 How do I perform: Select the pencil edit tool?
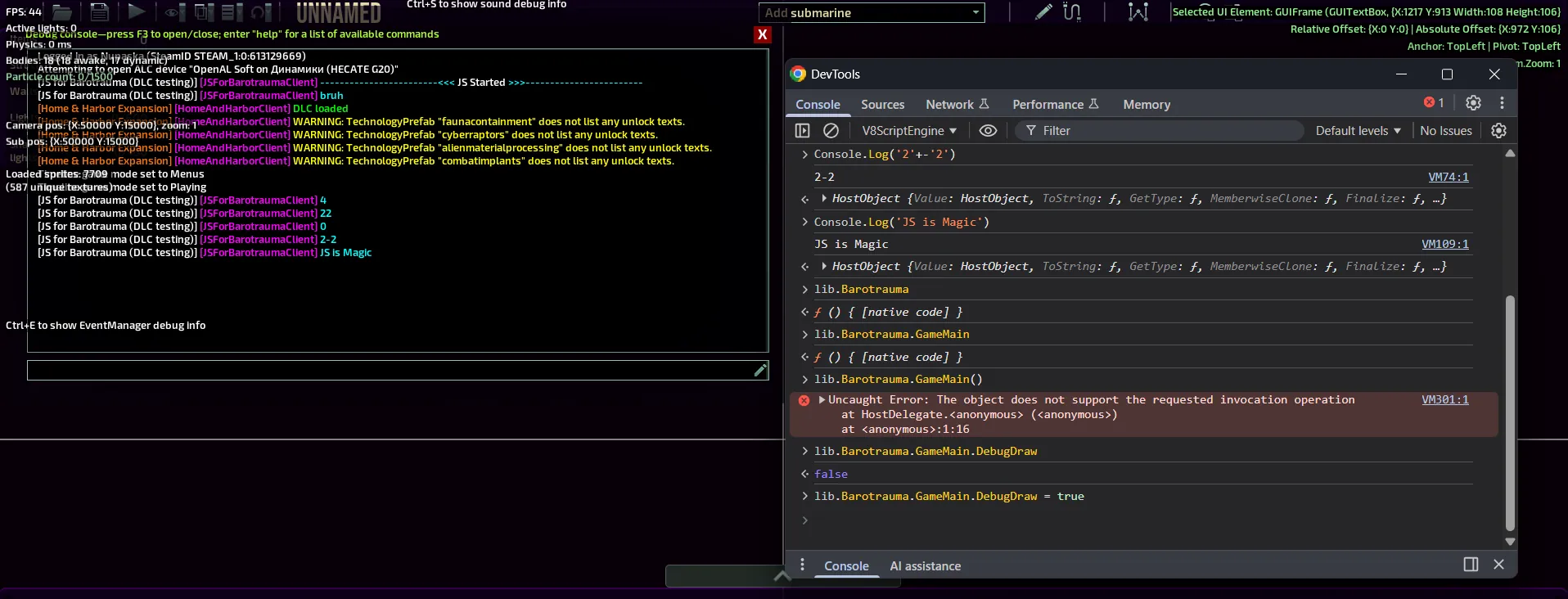pos(1043,12)
